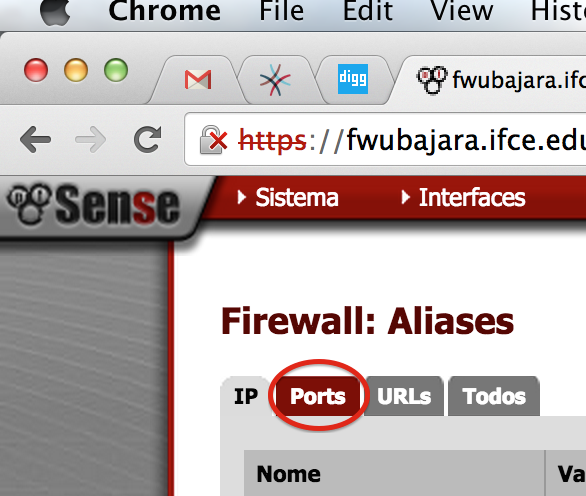Click the browser back arrow
586x496 pixels.
pos(36,139)
